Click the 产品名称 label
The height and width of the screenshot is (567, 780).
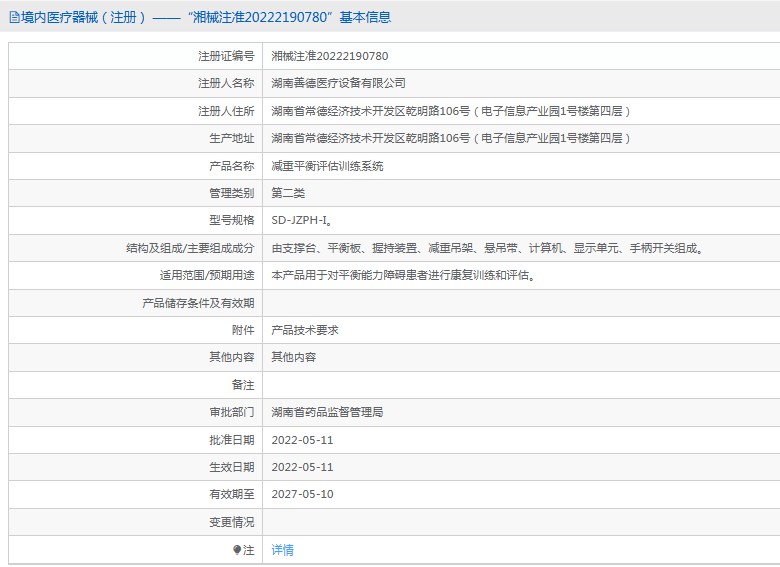(231, 166)
